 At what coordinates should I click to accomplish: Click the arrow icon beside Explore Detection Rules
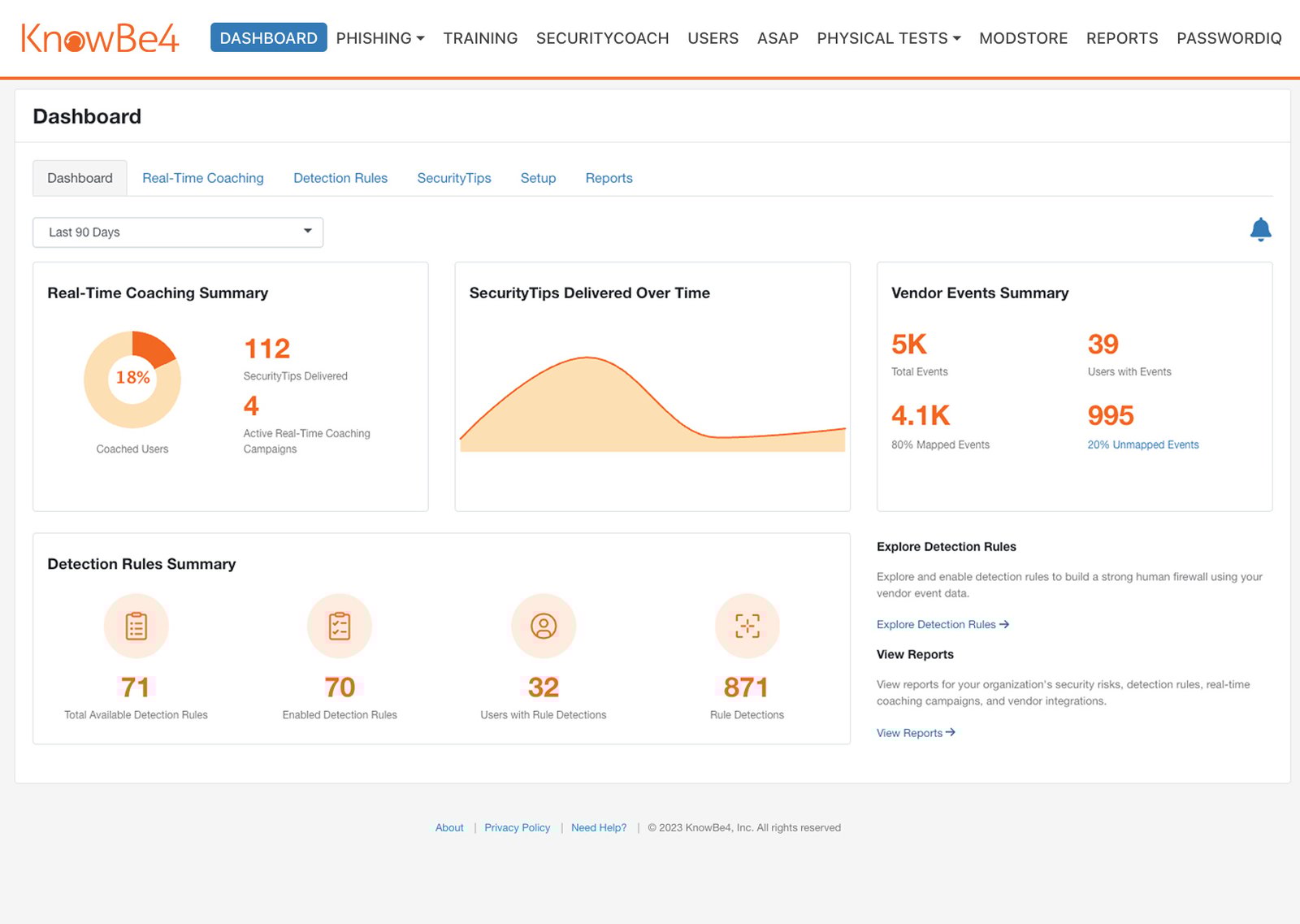[x=1005, y=624]
